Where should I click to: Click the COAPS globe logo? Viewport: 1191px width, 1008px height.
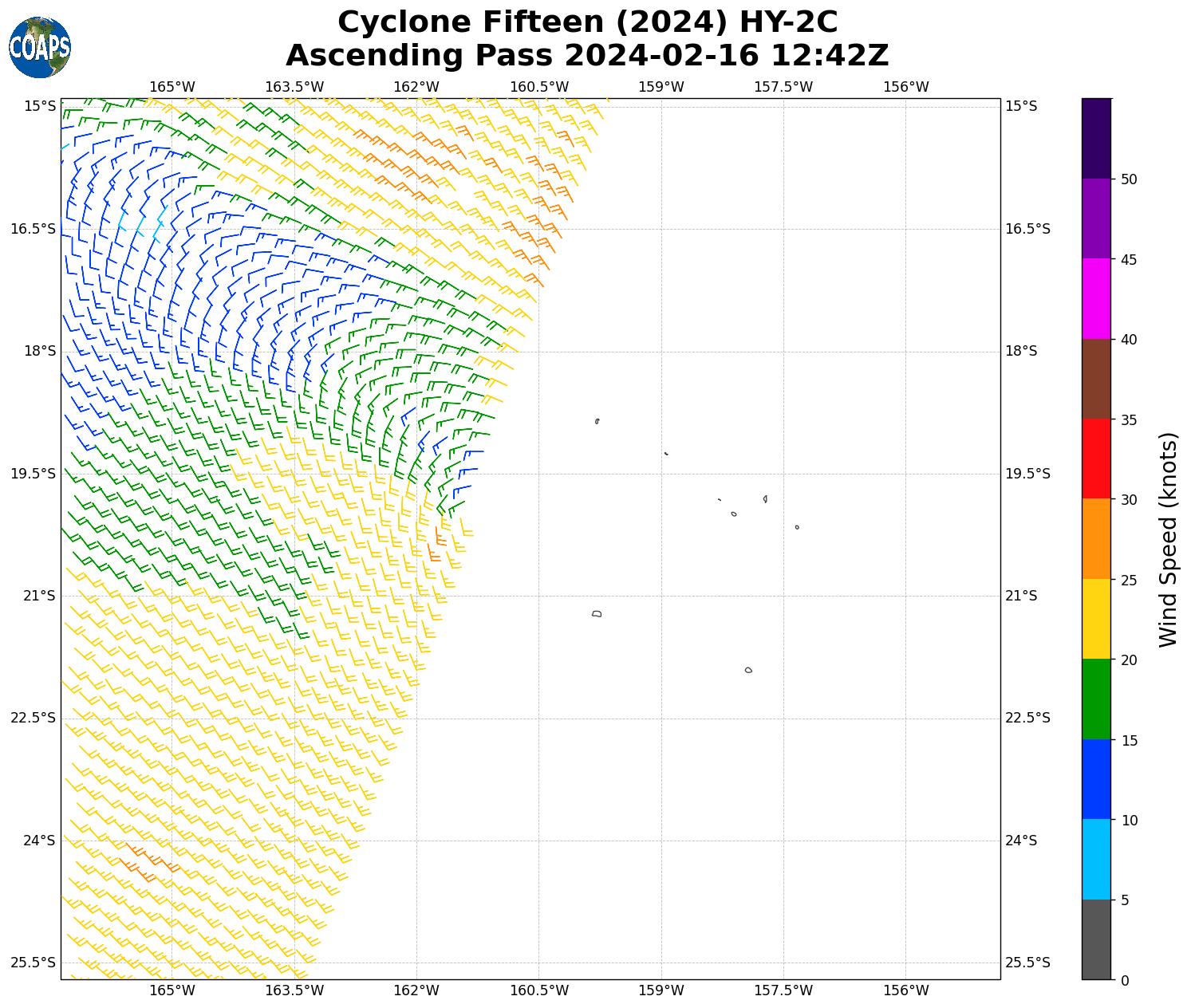click(x=40, y=48)
